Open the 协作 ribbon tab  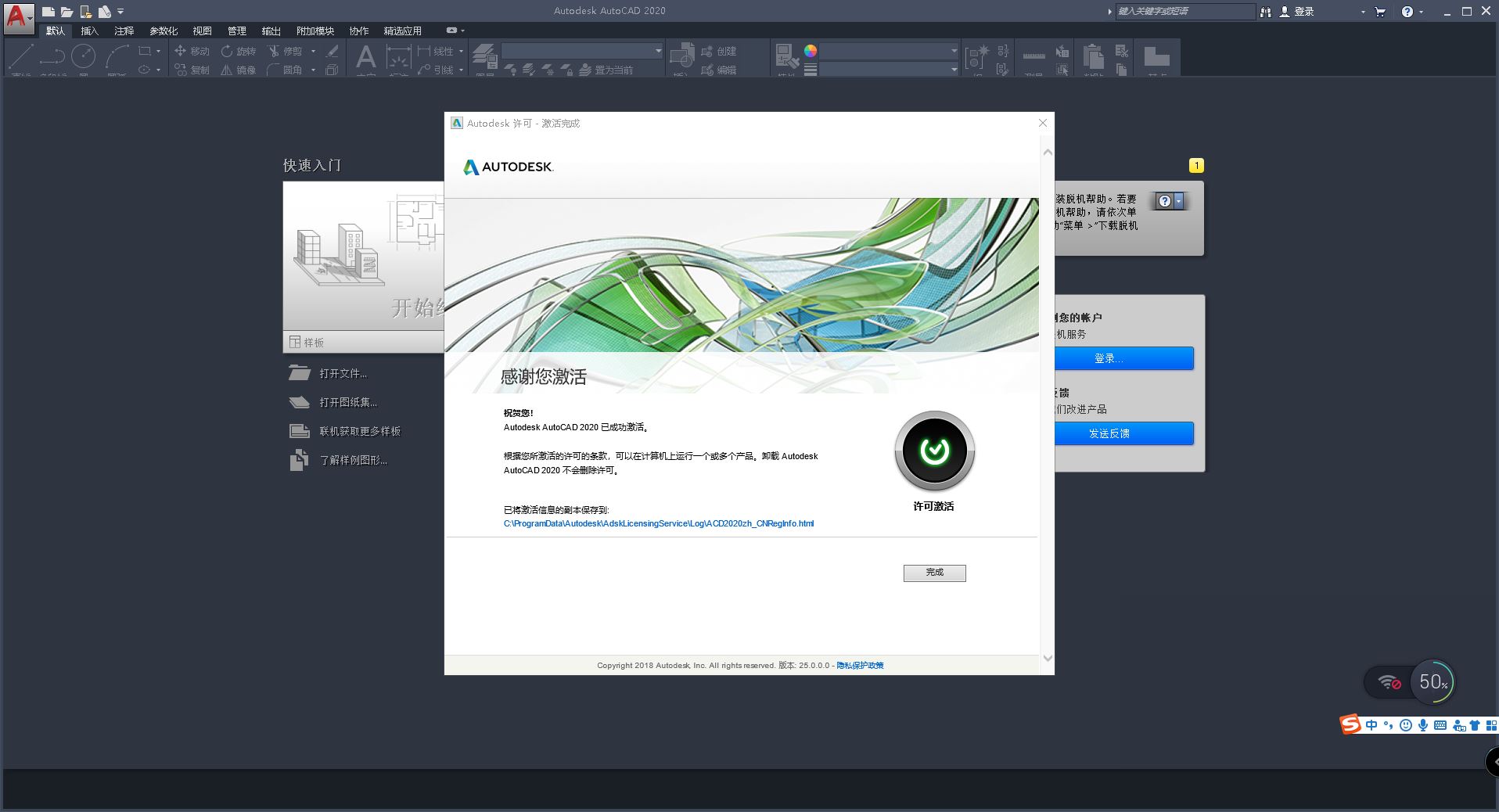coord(359,31)
